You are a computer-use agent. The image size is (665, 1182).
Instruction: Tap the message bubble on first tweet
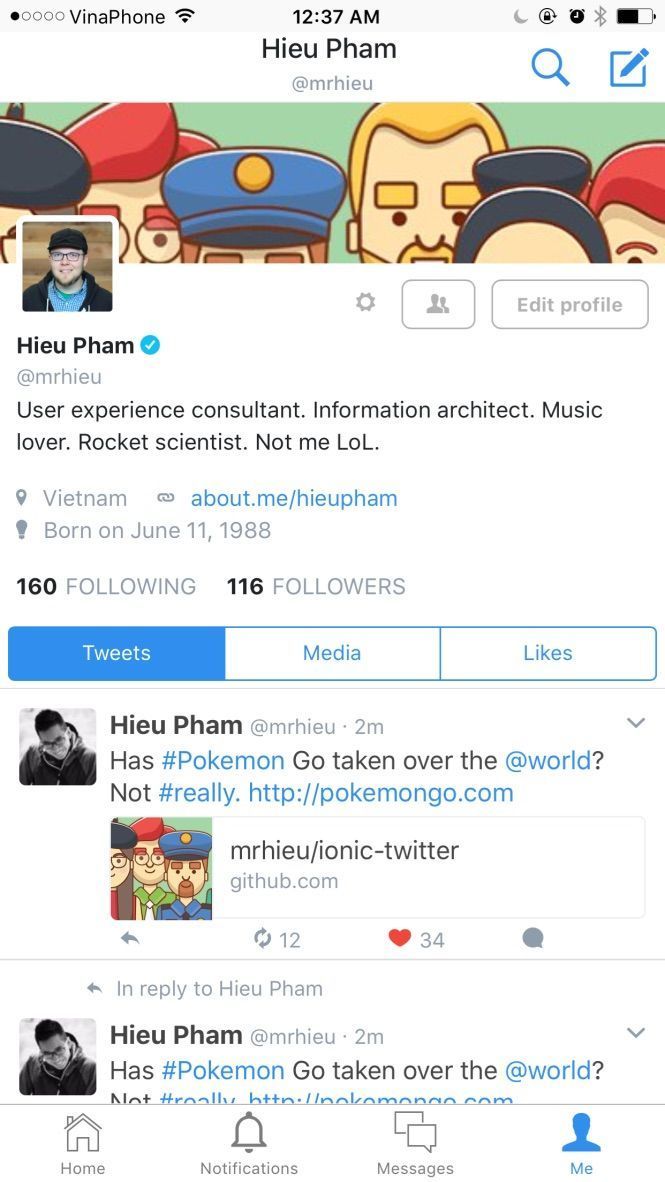coord(533,938)
